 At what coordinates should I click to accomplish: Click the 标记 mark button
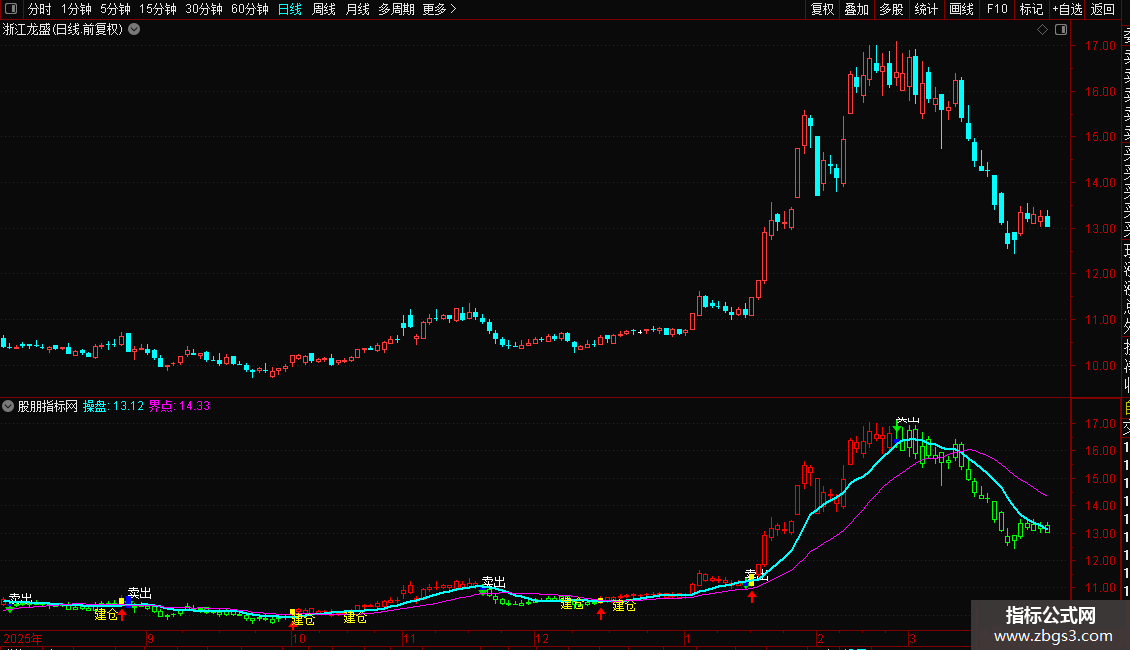[x=1031, y=9]
